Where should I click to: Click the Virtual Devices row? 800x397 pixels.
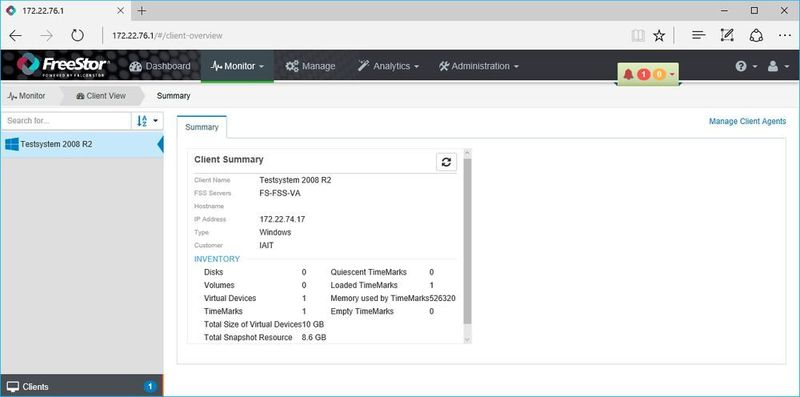point(255,298)
